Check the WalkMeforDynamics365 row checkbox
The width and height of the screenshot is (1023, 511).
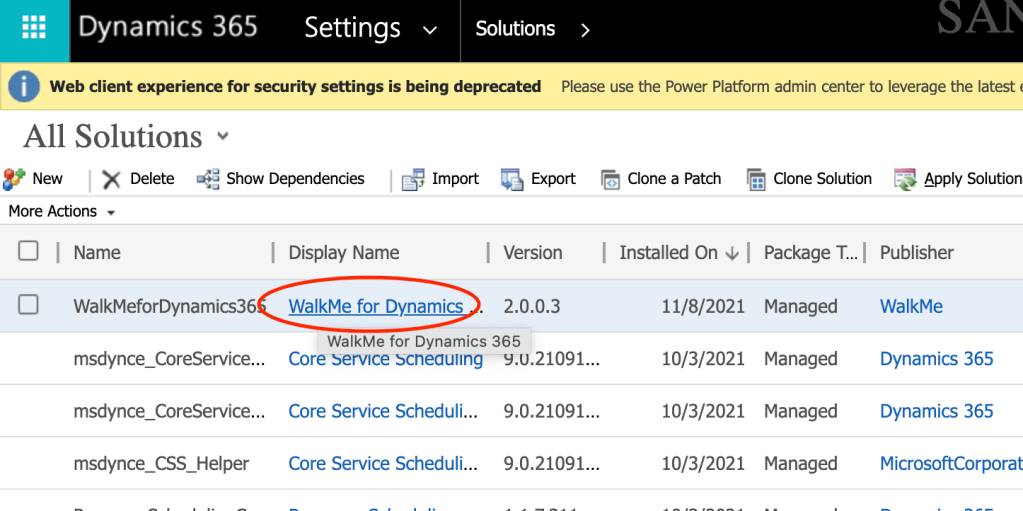pyautogui.click(x=29, y=305)
